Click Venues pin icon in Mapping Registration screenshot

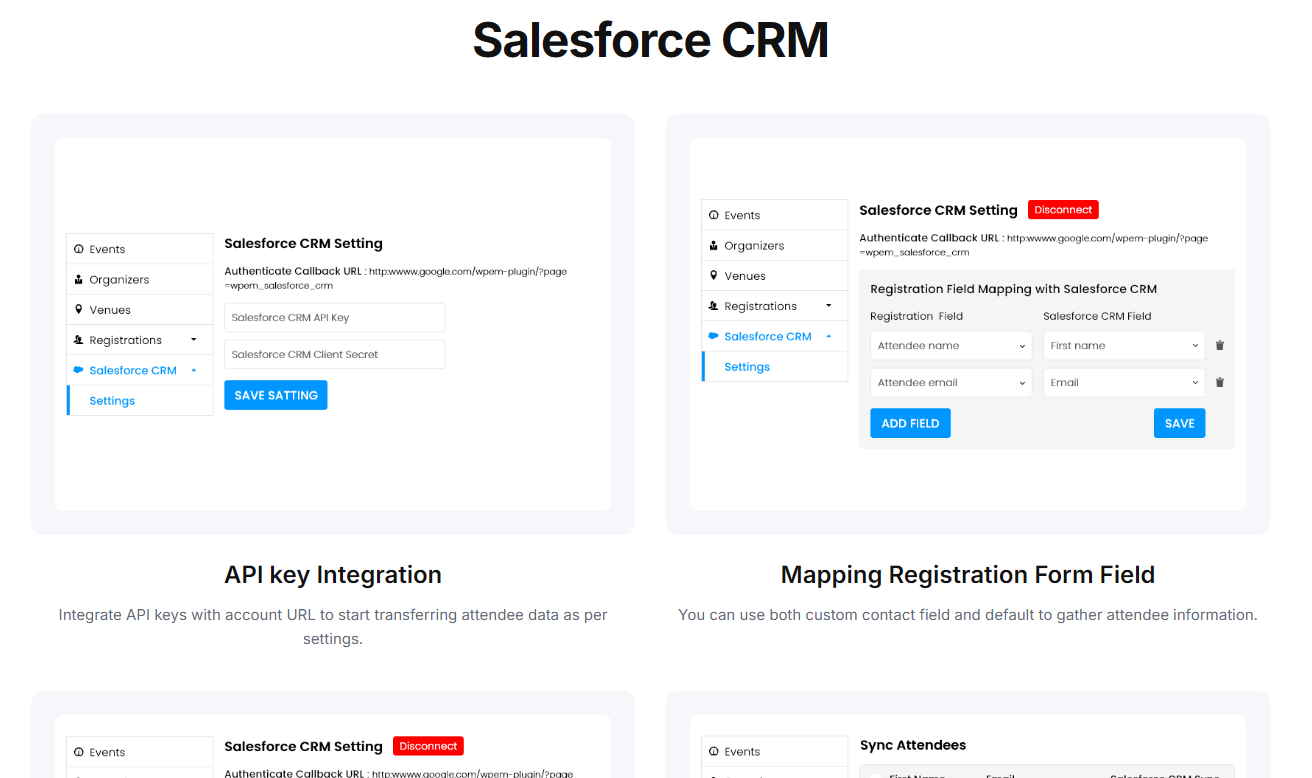[713, 276]
